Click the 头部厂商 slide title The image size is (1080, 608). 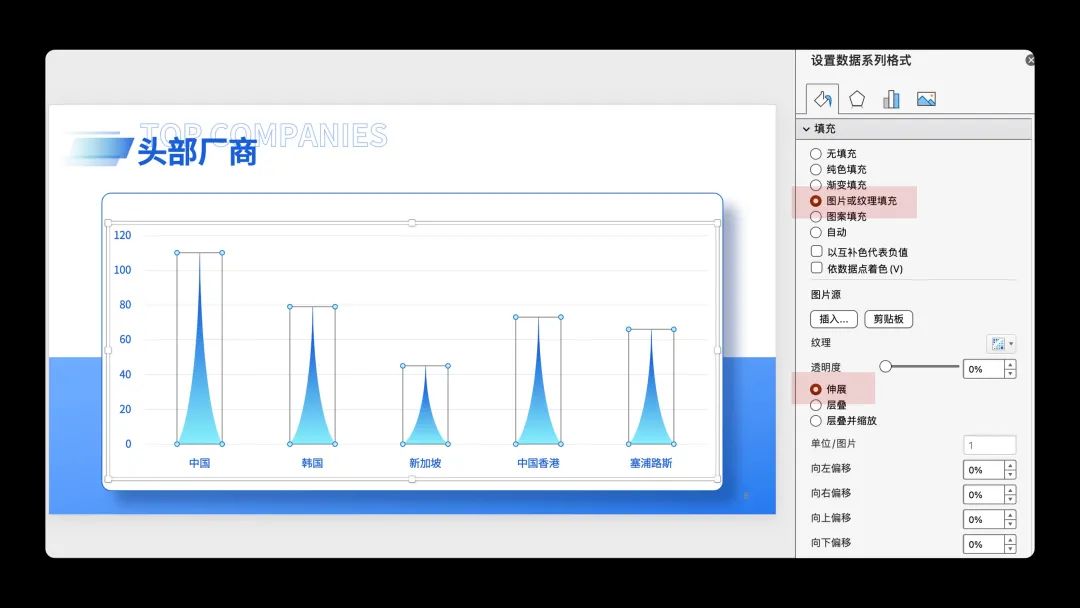click(x=197, y=152)
